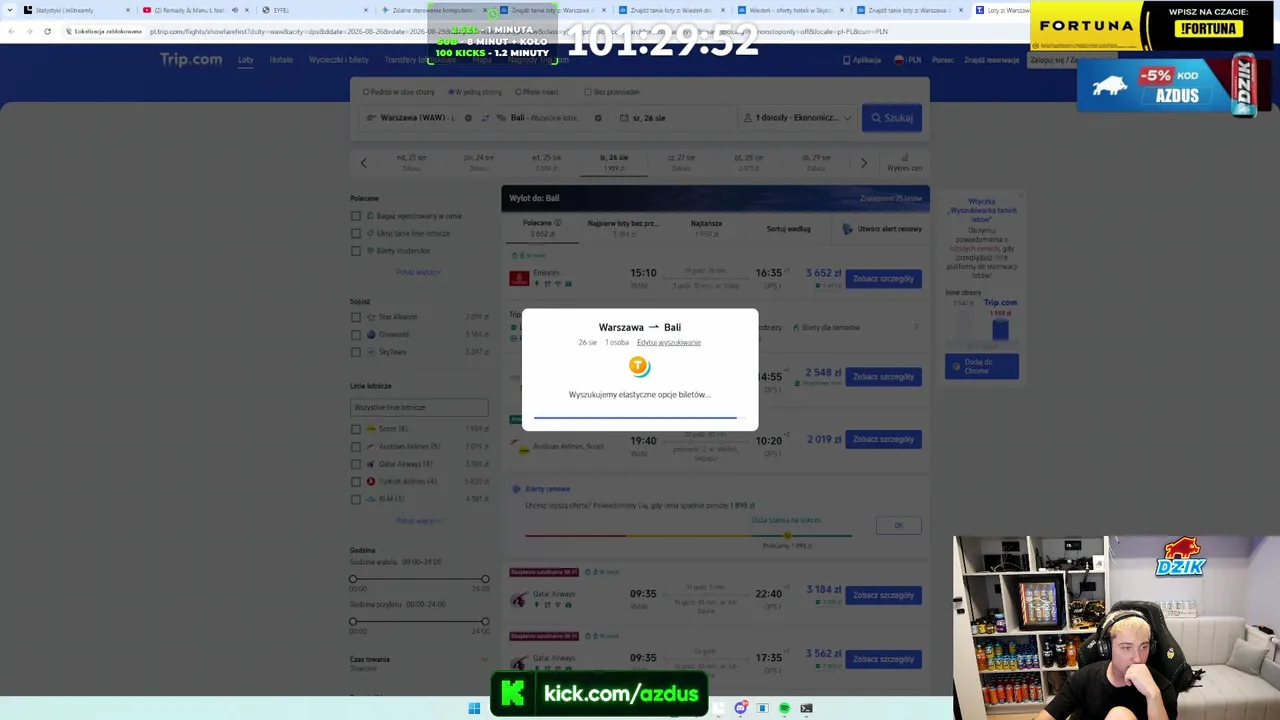This screenshot has height=720, width=1280.
Task: Enable Bagaż rejestrowany w cenie filter
Action: pos(355,216)
